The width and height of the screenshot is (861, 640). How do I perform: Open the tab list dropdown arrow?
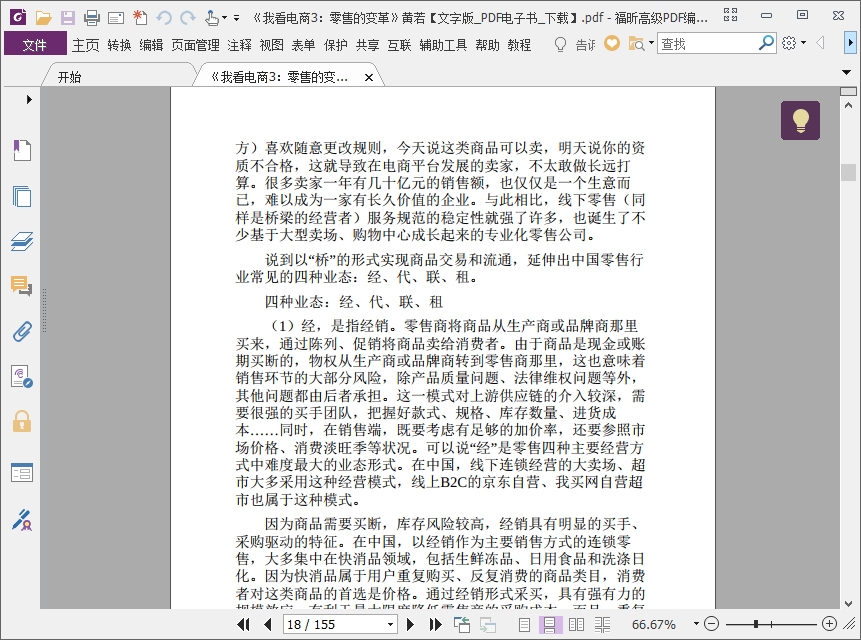(x=846, y=72)
